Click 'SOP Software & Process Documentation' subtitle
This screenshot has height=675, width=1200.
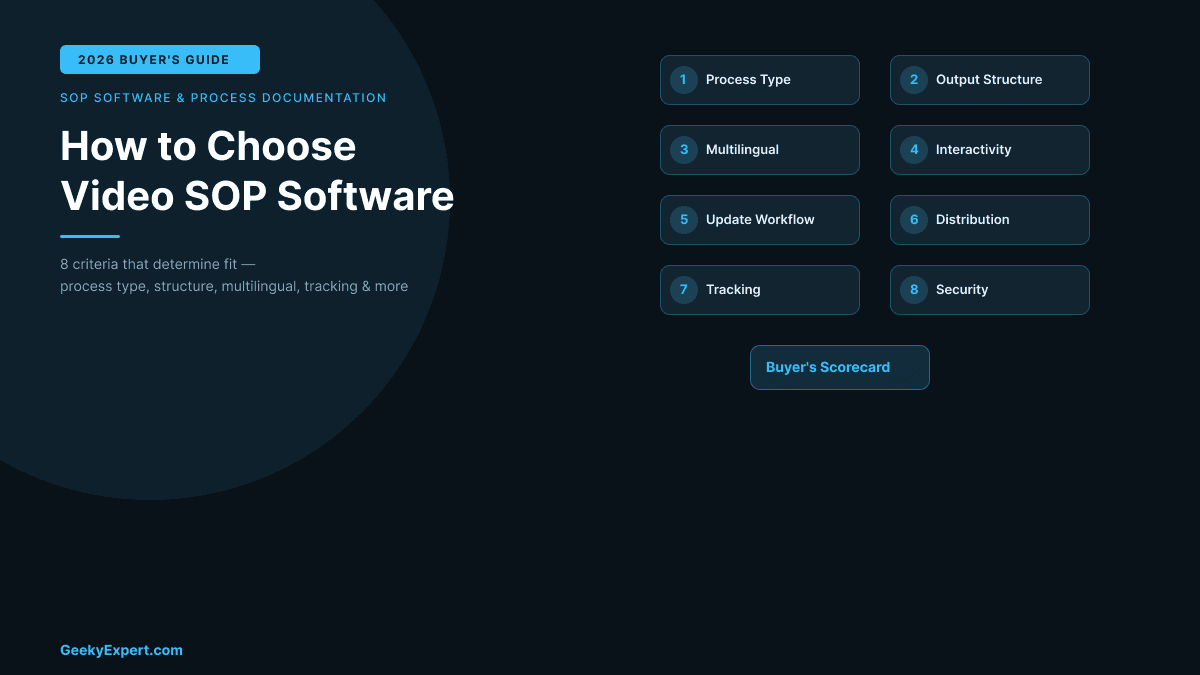[223, 98]
